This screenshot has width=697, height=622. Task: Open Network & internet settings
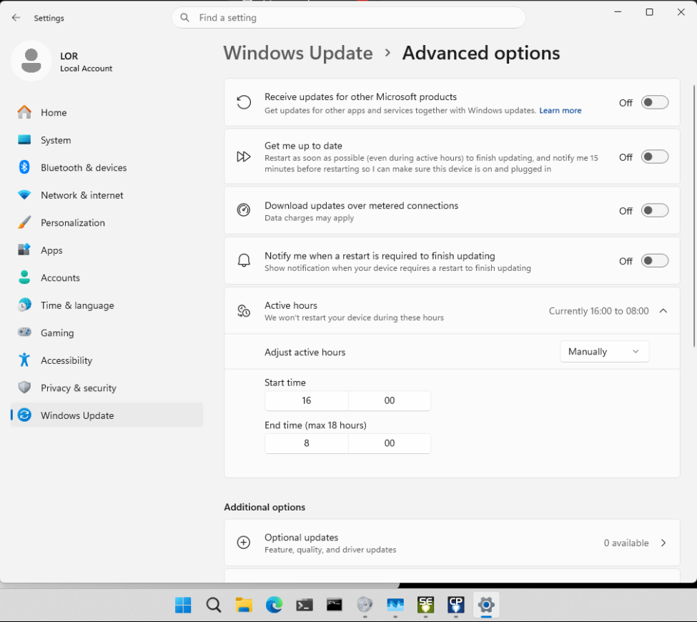107,195
